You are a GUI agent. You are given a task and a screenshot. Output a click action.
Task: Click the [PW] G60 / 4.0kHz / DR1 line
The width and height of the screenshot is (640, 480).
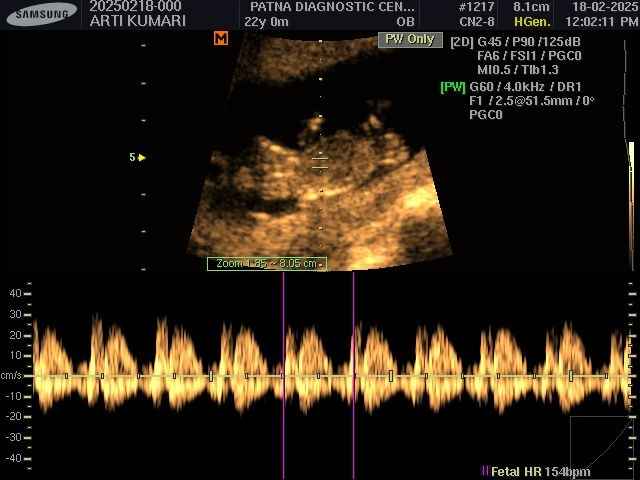coord(511,87)
